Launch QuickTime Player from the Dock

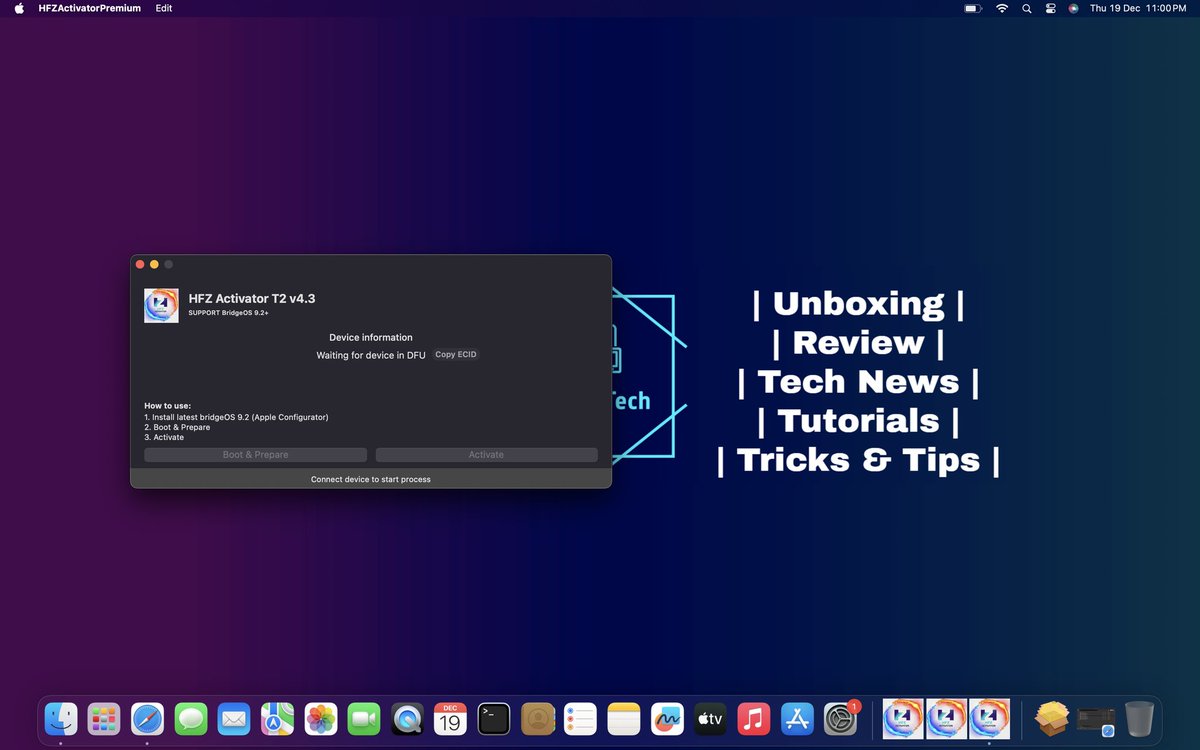[x=407, y=718]
